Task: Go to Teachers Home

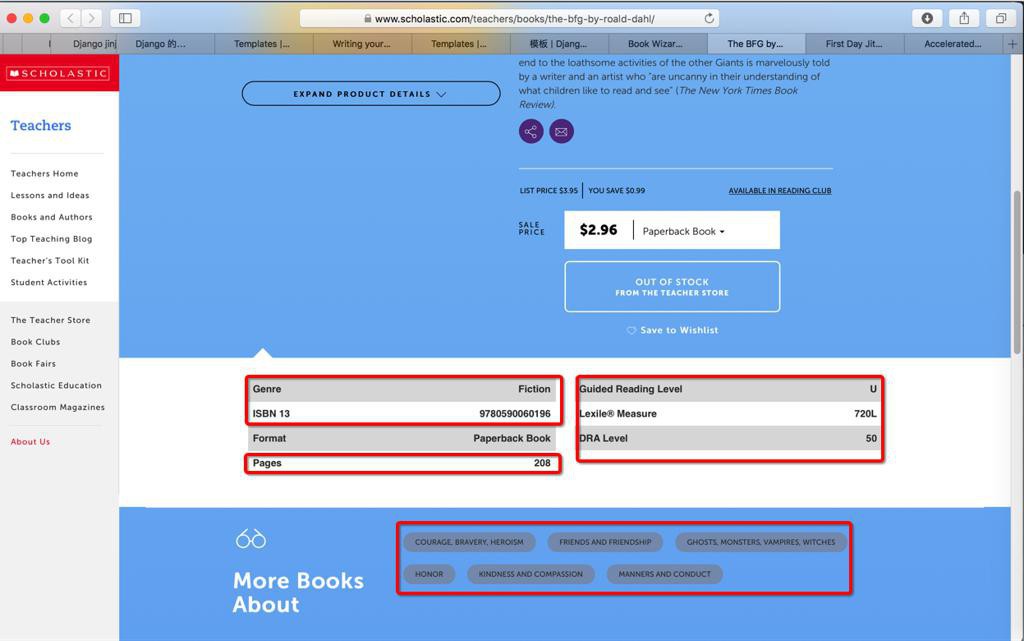Action: tap(44, 174)
